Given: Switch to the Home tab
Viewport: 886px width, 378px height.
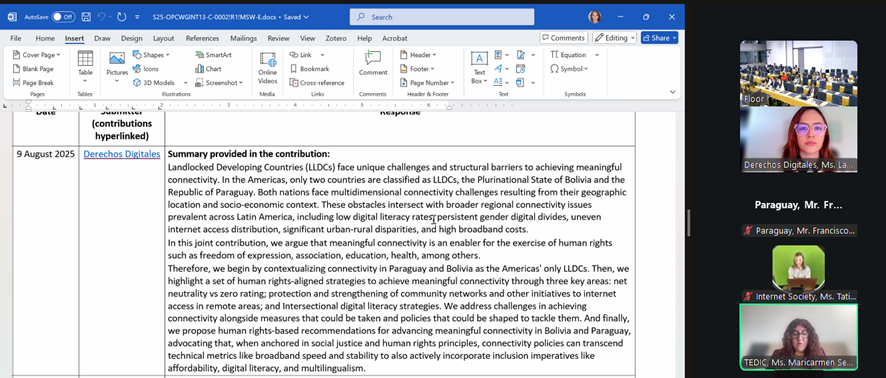Looking at the screenshot, I should click(x=45, y=38).
